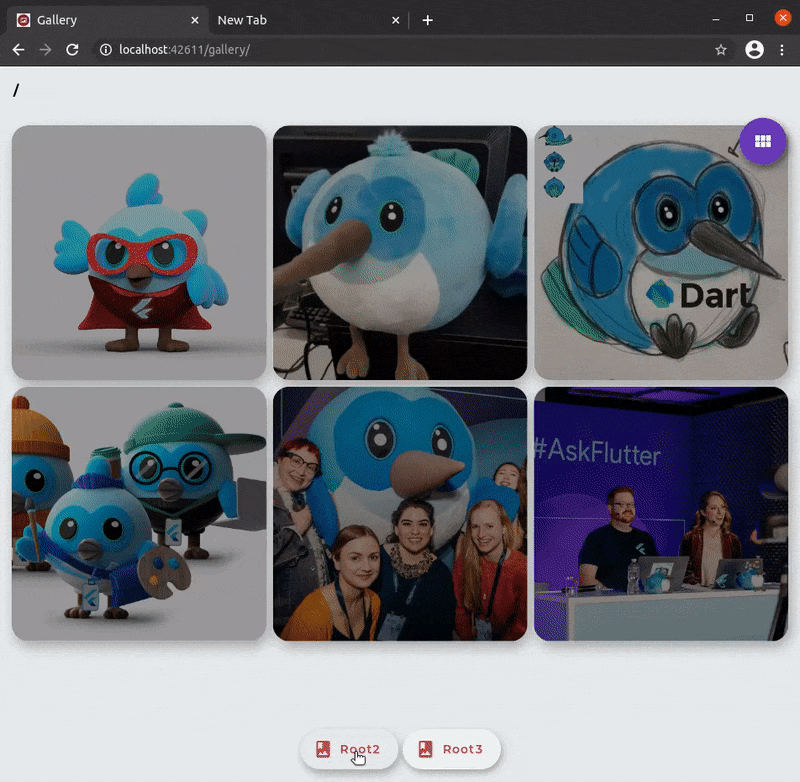View site information icon in address bar
Viewport: 800px width, 782px height.
[106, 49]
